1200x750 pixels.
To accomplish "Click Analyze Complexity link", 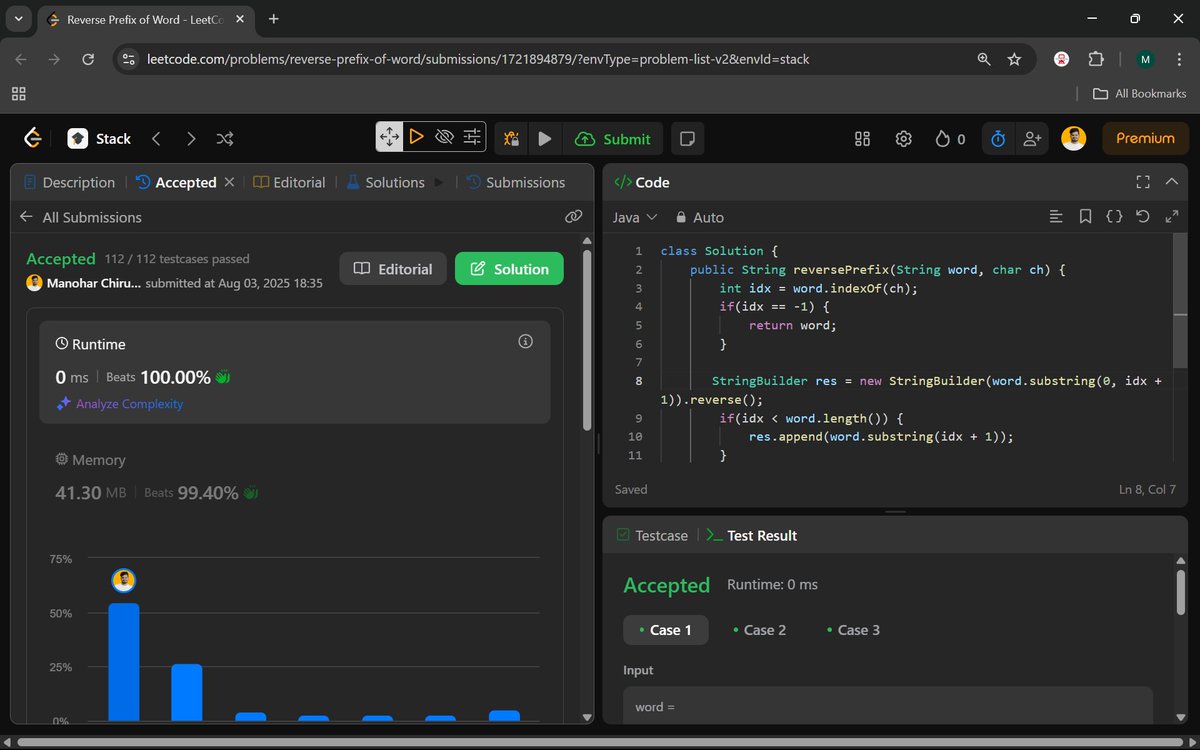I will (x=120, y=404).
